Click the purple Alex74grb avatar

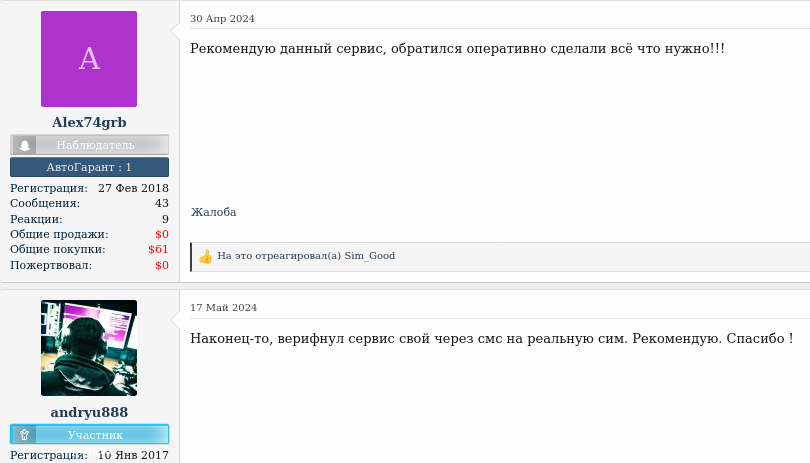click(x=89, y=59)
